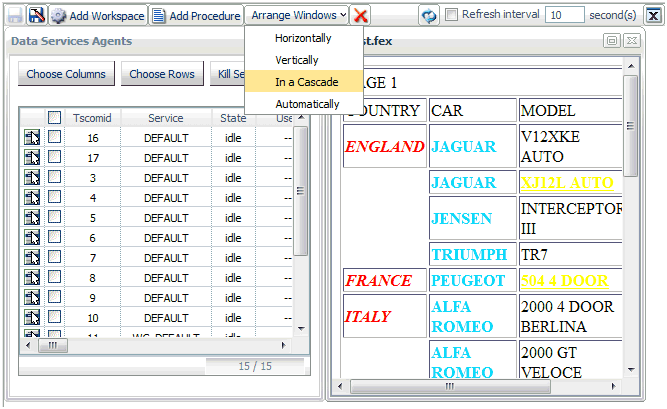This screenshot has height=409, width=667.
Task: Click the save-with-red-mark icon in toolbar
Action: tap(37, 16)
